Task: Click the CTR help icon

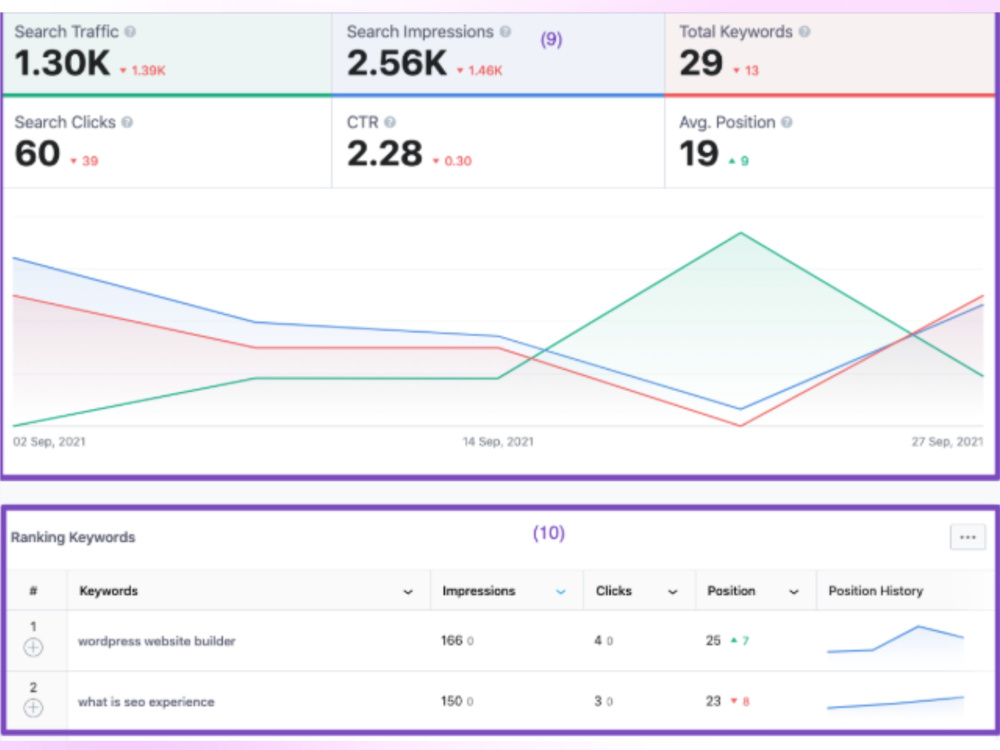Action: coord(390,122)
